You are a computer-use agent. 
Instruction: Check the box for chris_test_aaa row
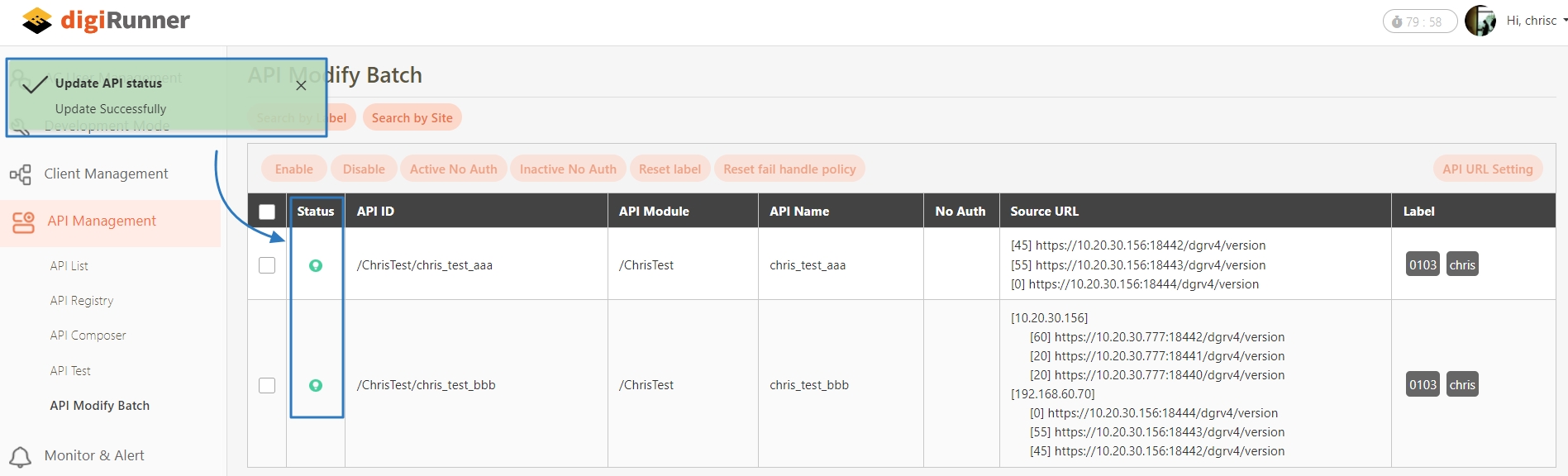pyautogui.click(x=267, y=265)
